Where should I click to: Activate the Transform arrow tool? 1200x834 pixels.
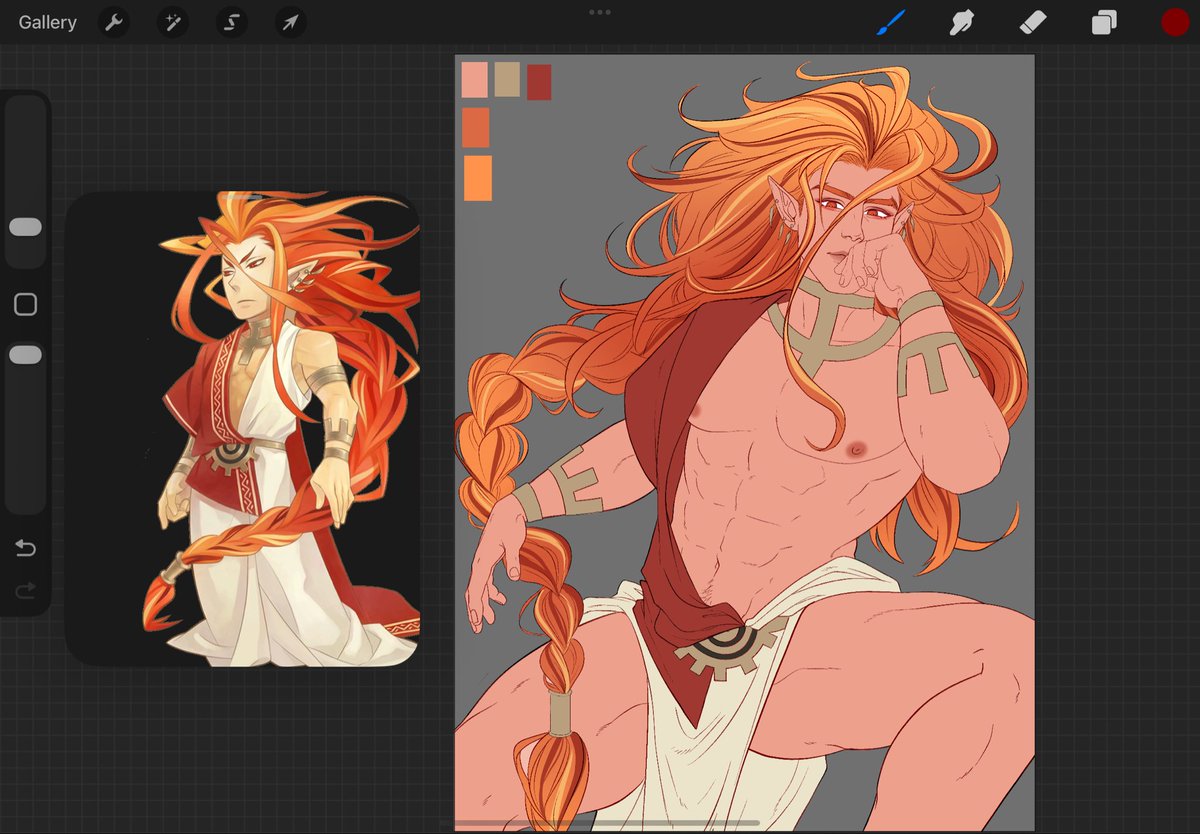click(x=290, y=22)
